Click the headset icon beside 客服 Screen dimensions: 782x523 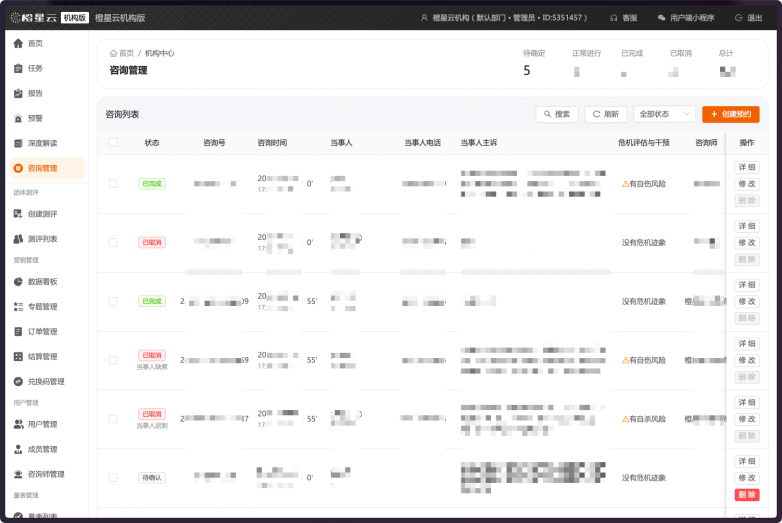[613, 18]
